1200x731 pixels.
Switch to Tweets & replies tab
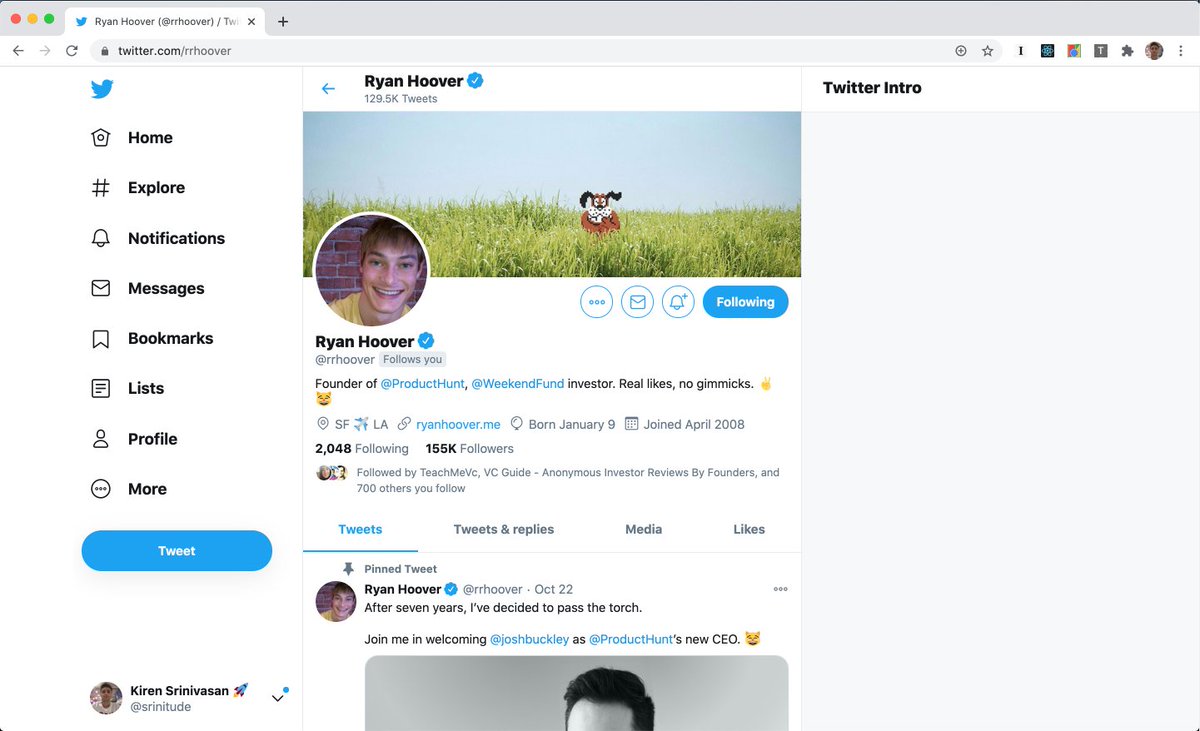click(504, 529)
